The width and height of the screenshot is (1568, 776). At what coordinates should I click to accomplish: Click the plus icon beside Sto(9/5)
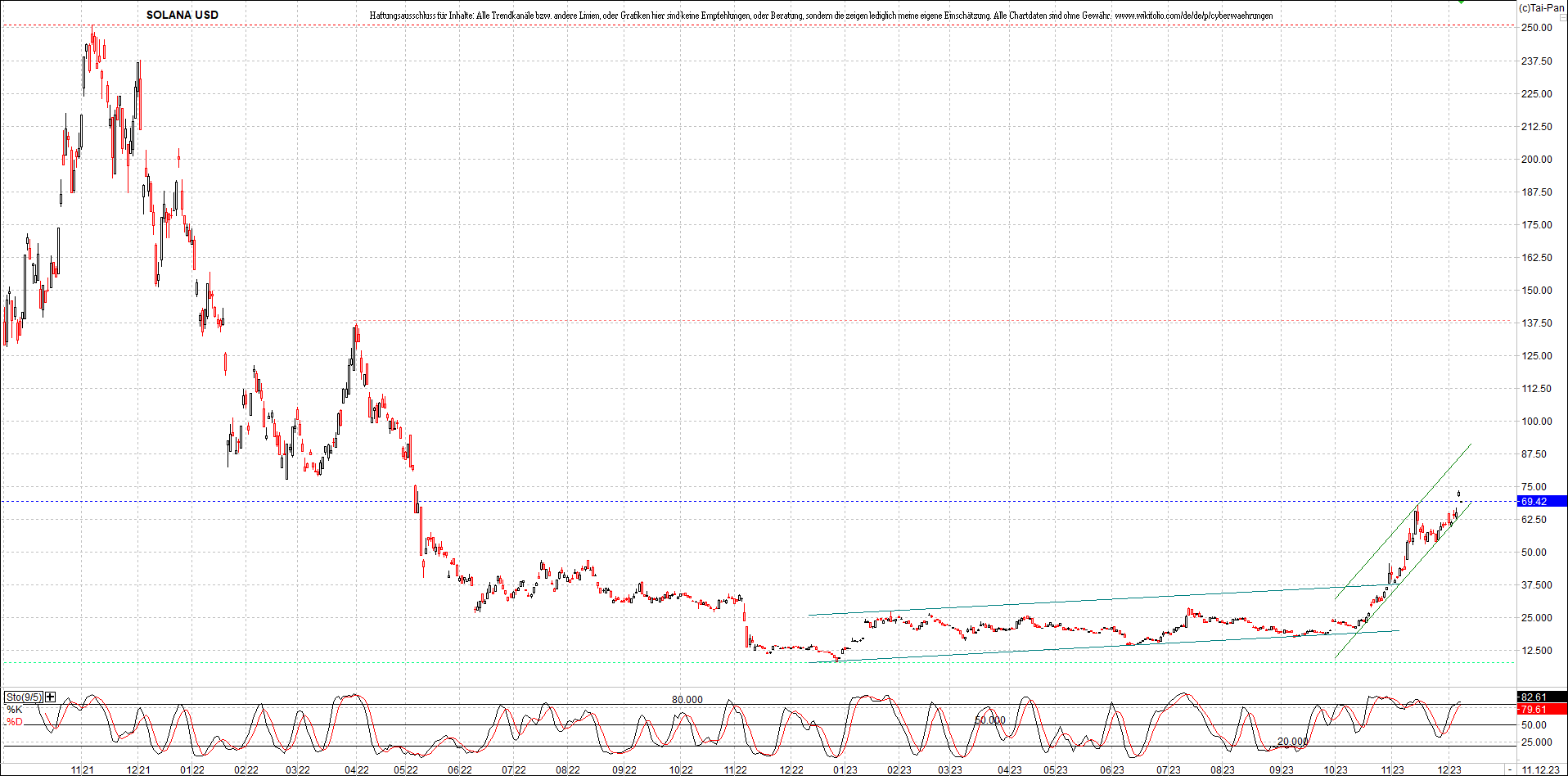[x=51, y=697]
